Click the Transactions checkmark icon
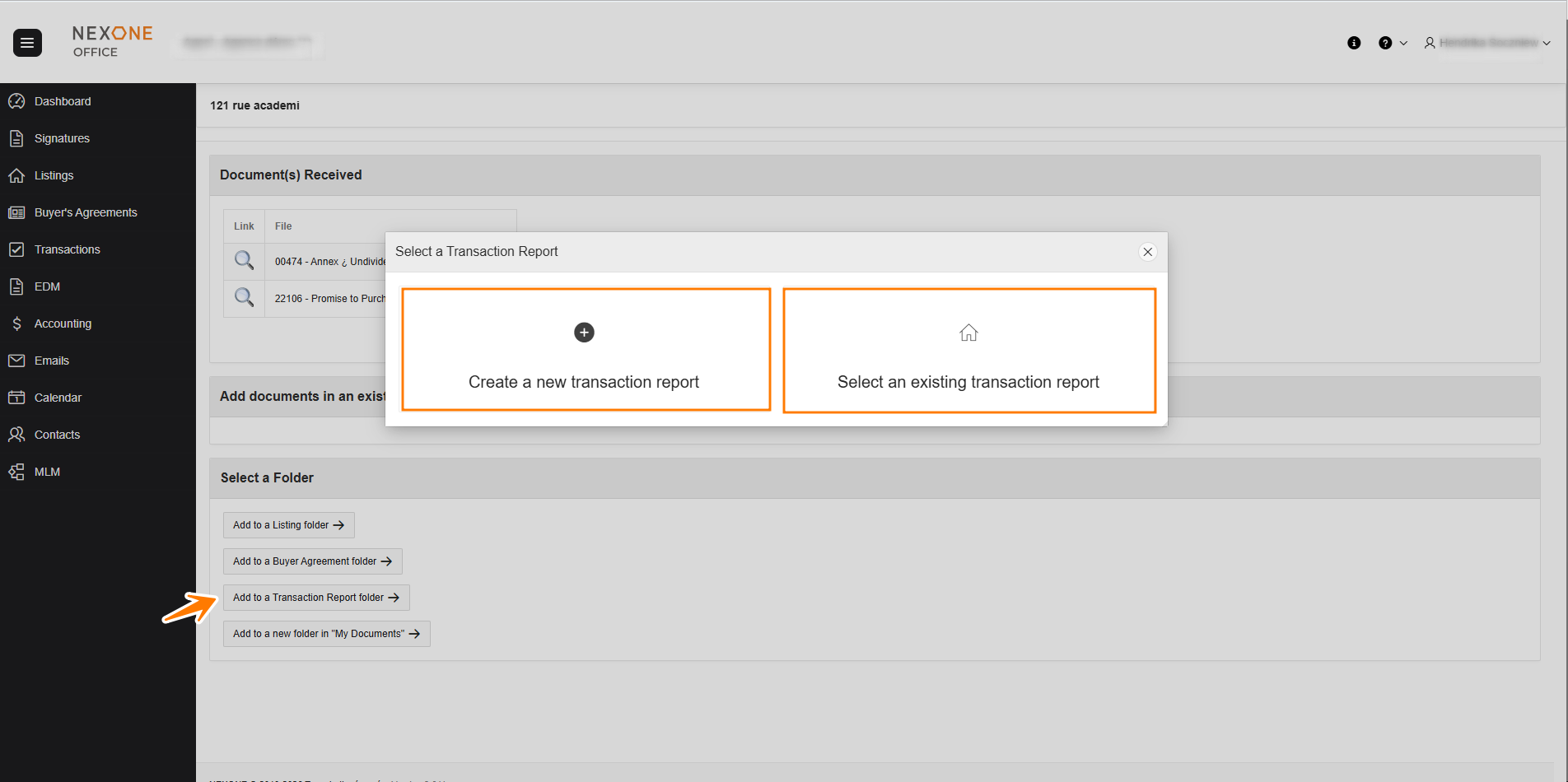 (x=16, y=249)
